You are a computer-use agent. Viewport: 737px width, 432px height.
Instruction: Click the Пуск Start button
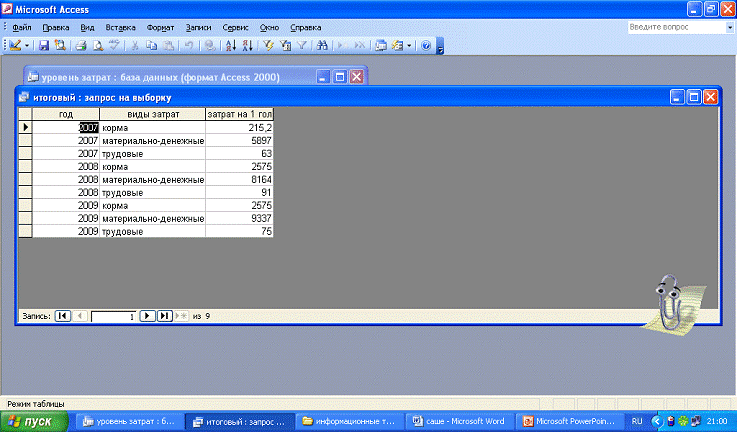pos(37,422)
